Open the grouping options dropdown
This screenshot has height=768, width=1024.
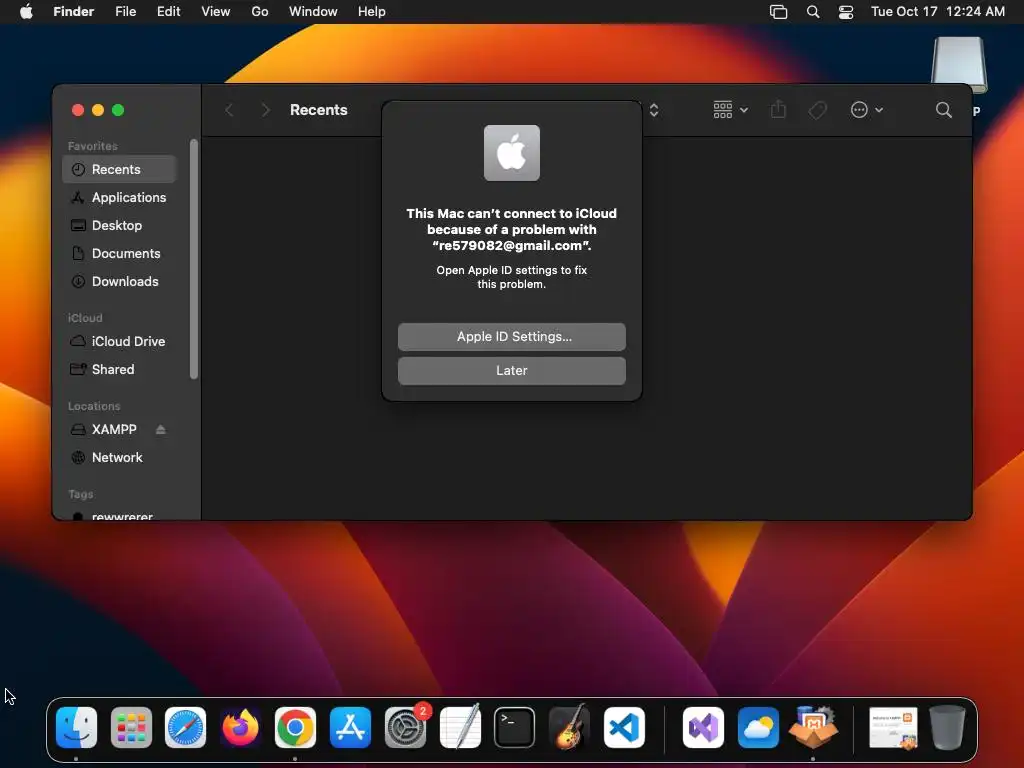point(730,110)
